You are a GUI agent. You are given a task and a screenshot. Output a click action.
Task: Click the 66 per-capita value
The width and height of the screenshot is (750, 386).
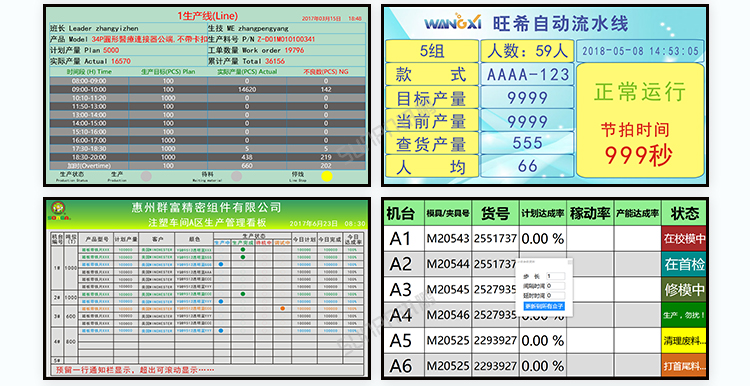[527, 166]
